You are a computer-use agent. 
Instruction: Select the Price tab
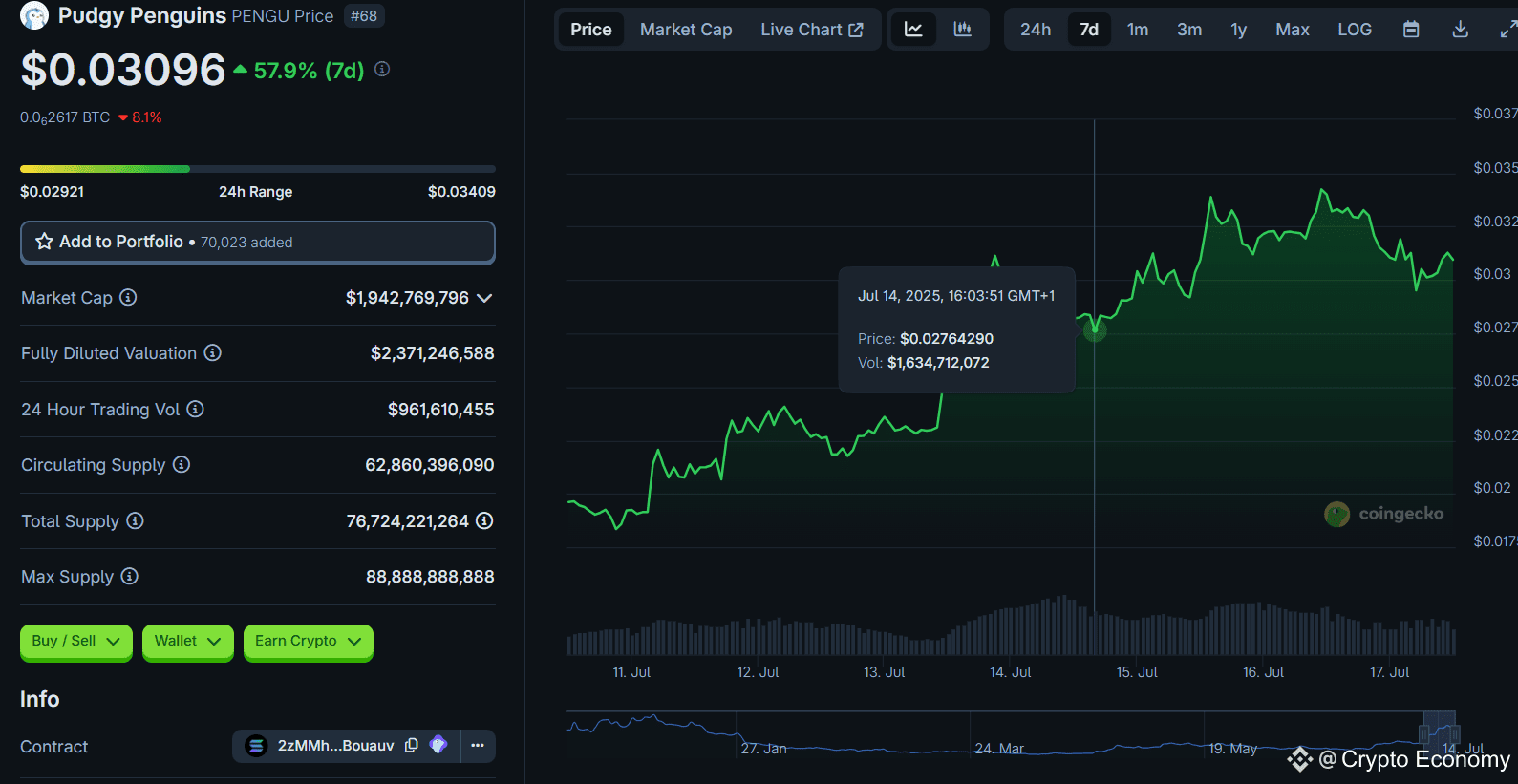point(591,30)
